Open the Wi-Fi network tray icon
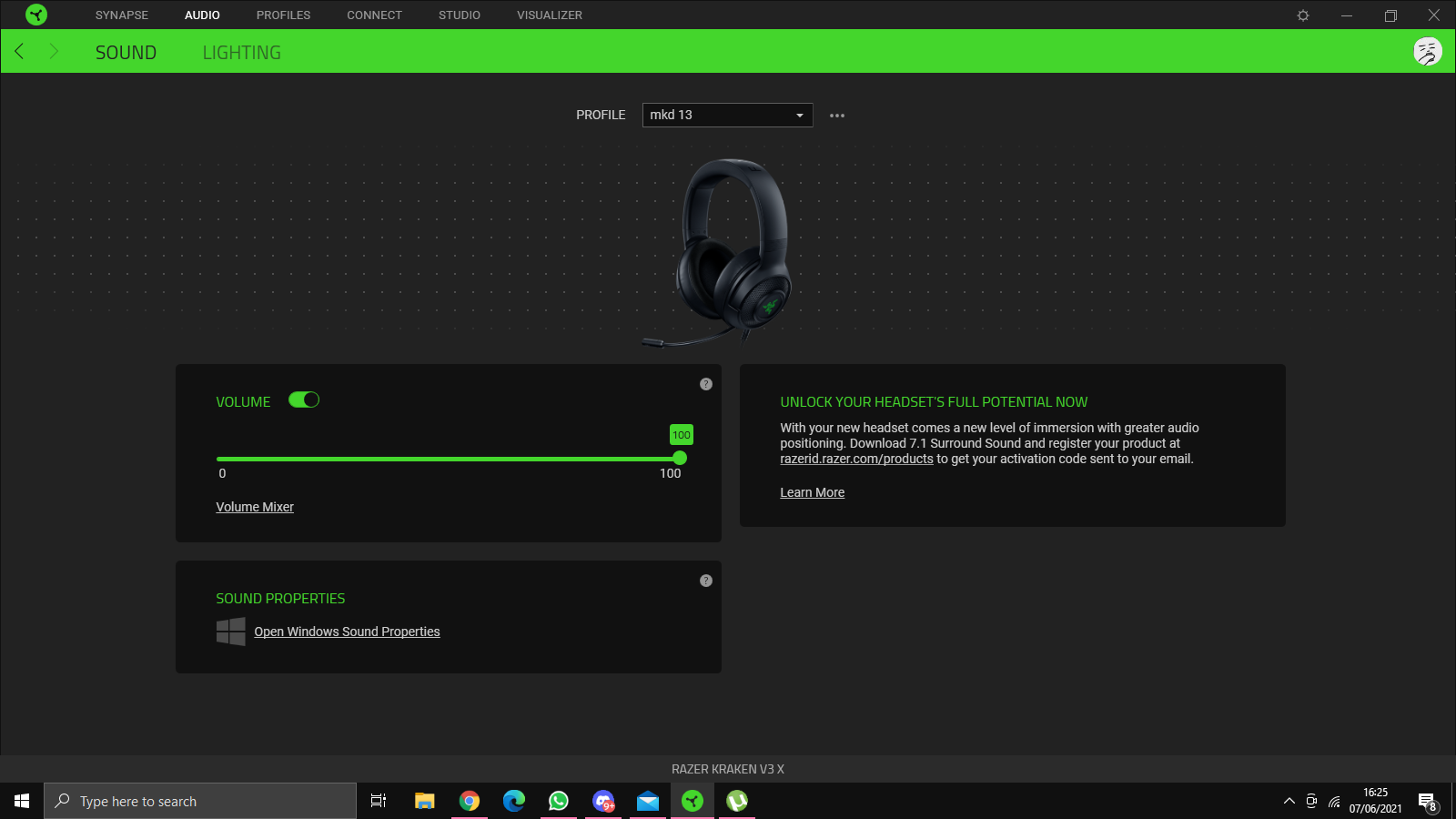This screenshot has width=1456, height=819. [x=1334, y=801]
